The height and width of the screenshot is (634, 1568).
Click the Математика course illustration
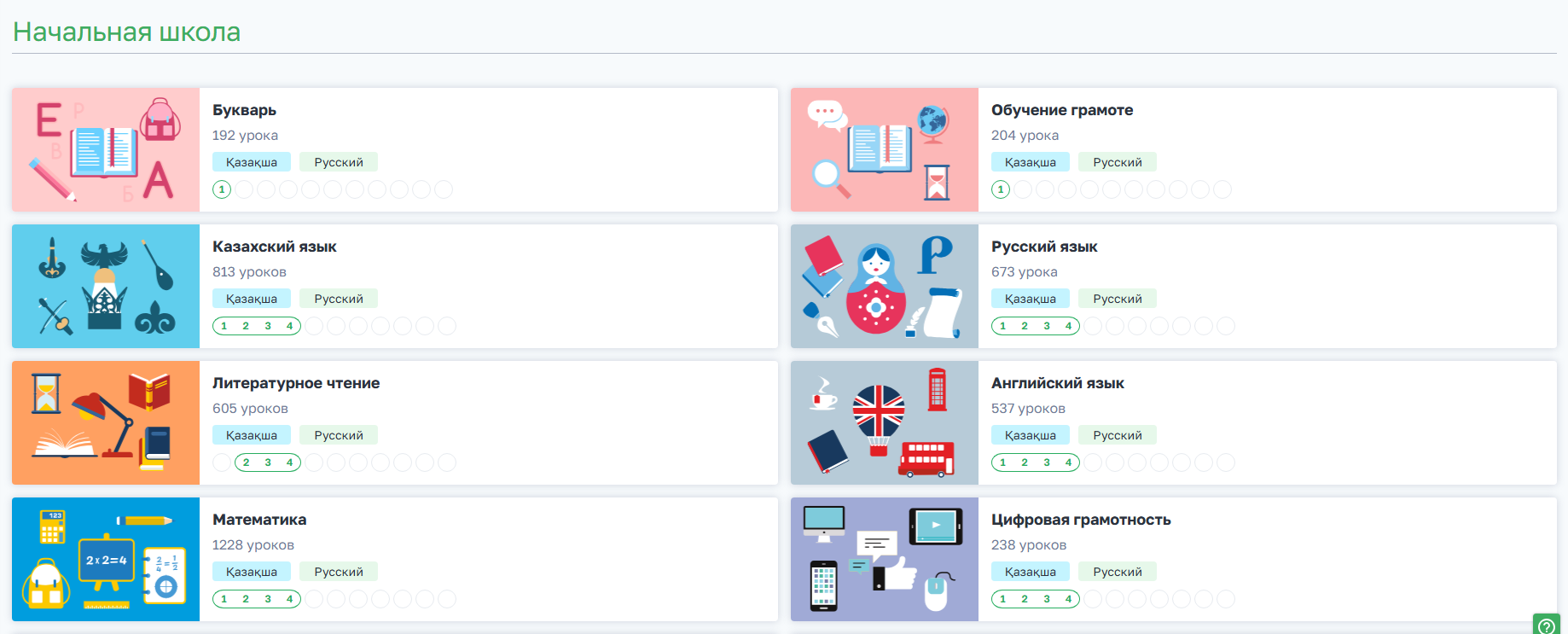pyautogui.click(x=106, y=560)
